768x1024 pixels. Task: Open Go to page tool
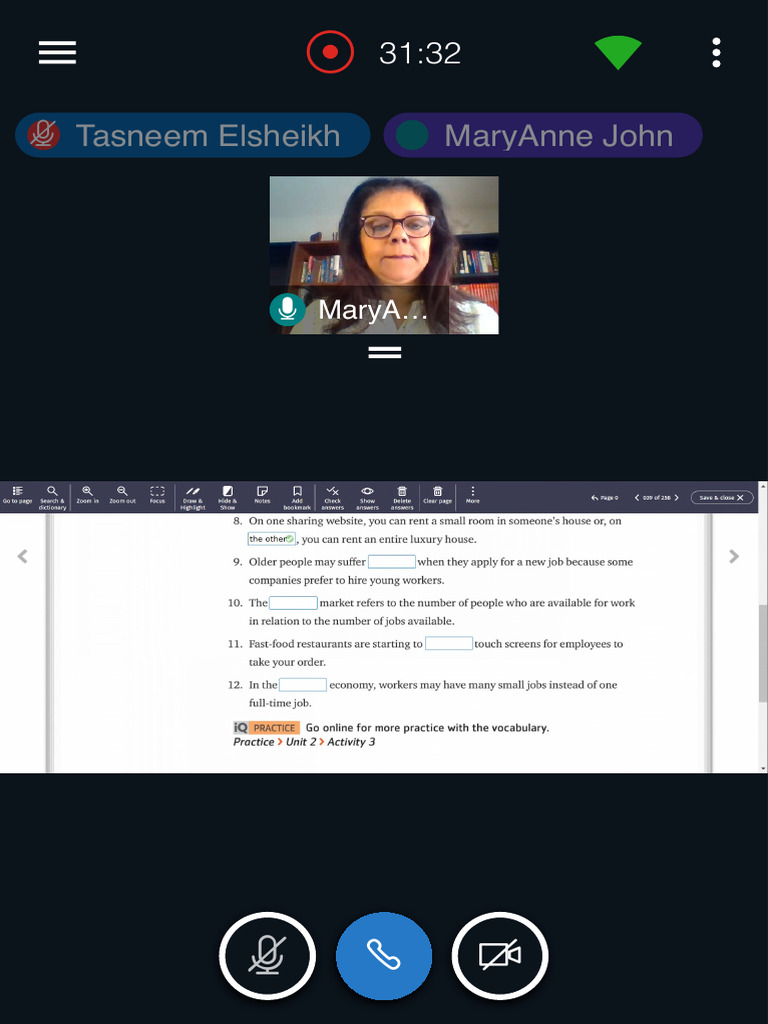tap(18, 495)
